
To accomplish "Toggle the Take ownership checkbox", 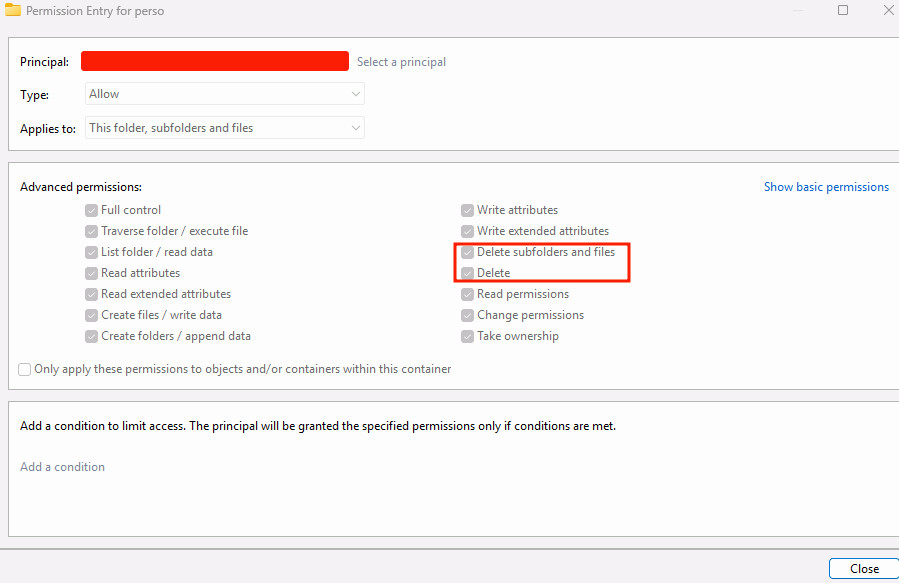I will [467, 336].
